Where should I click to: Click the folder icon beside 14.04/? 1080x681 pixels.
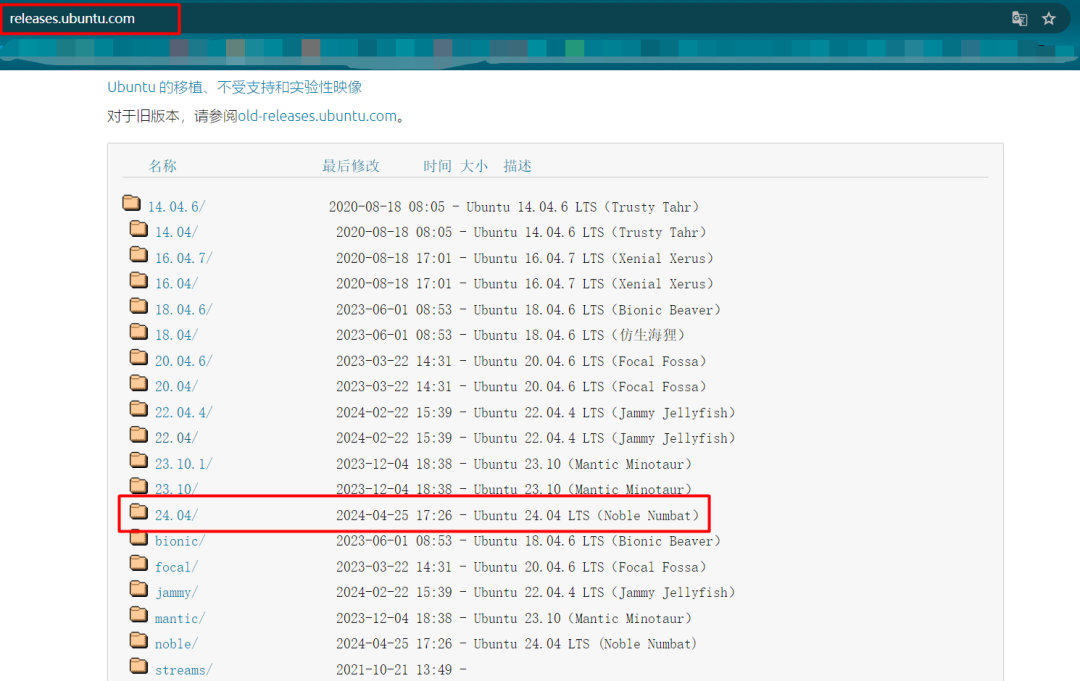(138, 229)
